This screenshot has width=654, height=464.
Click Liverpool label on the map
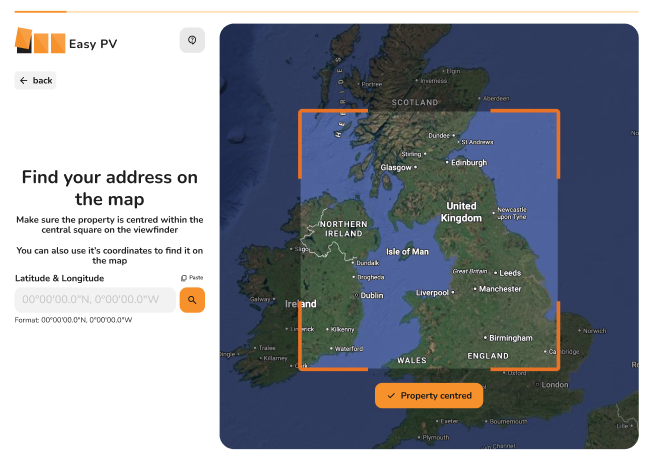click(432, 293)
